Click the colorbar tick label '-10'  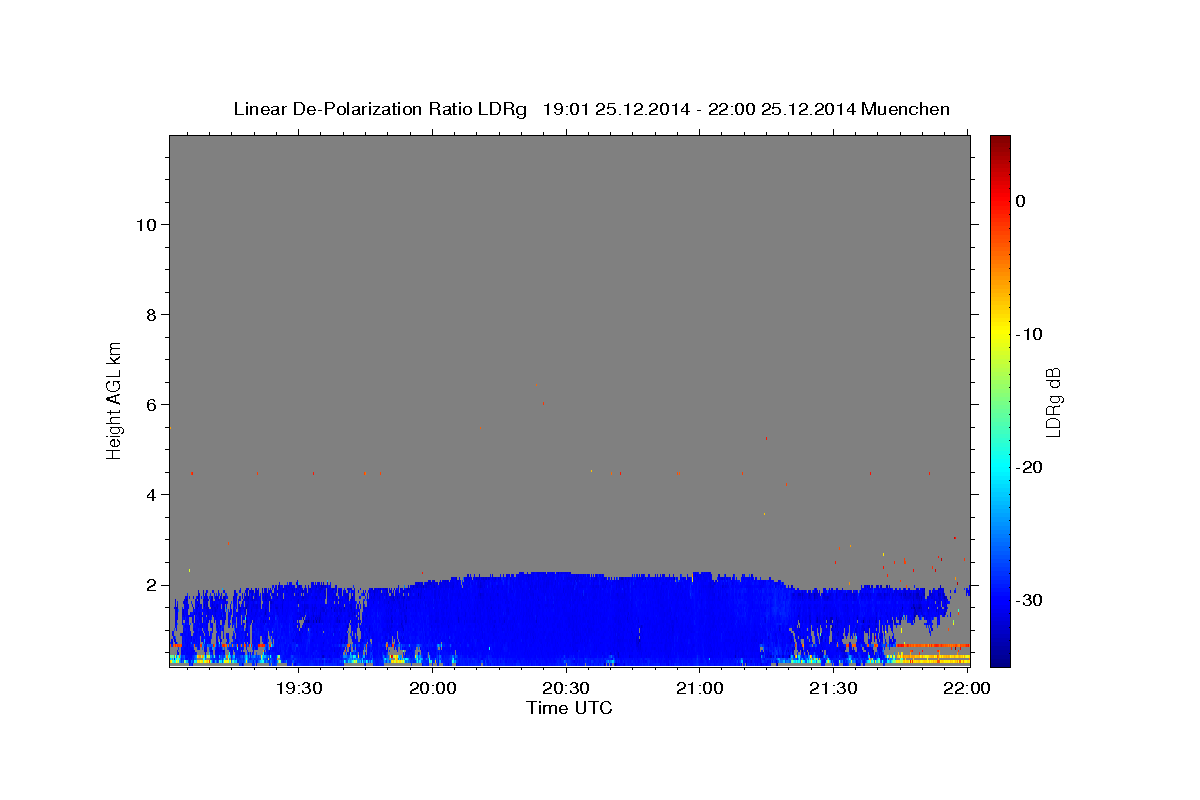click(1030, 334)
